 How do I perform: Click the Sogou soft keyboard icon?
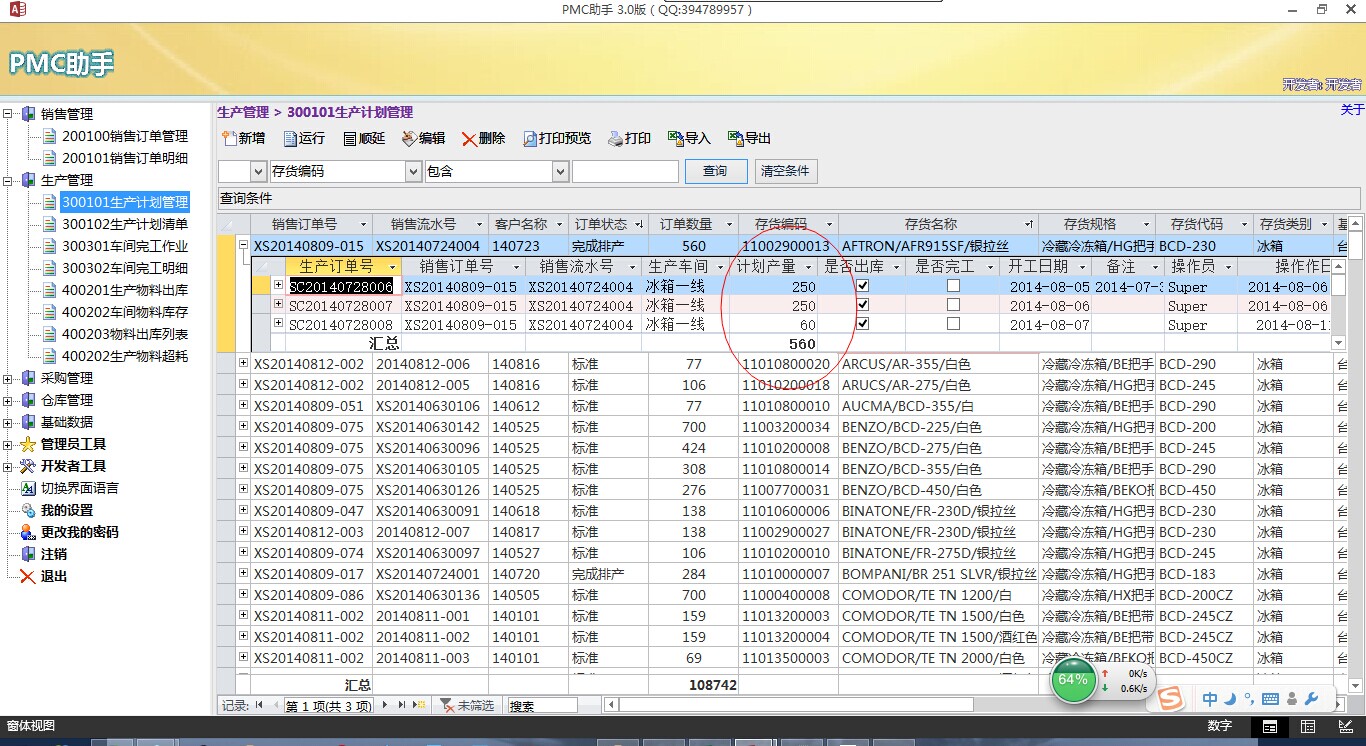coord(1271,699)
